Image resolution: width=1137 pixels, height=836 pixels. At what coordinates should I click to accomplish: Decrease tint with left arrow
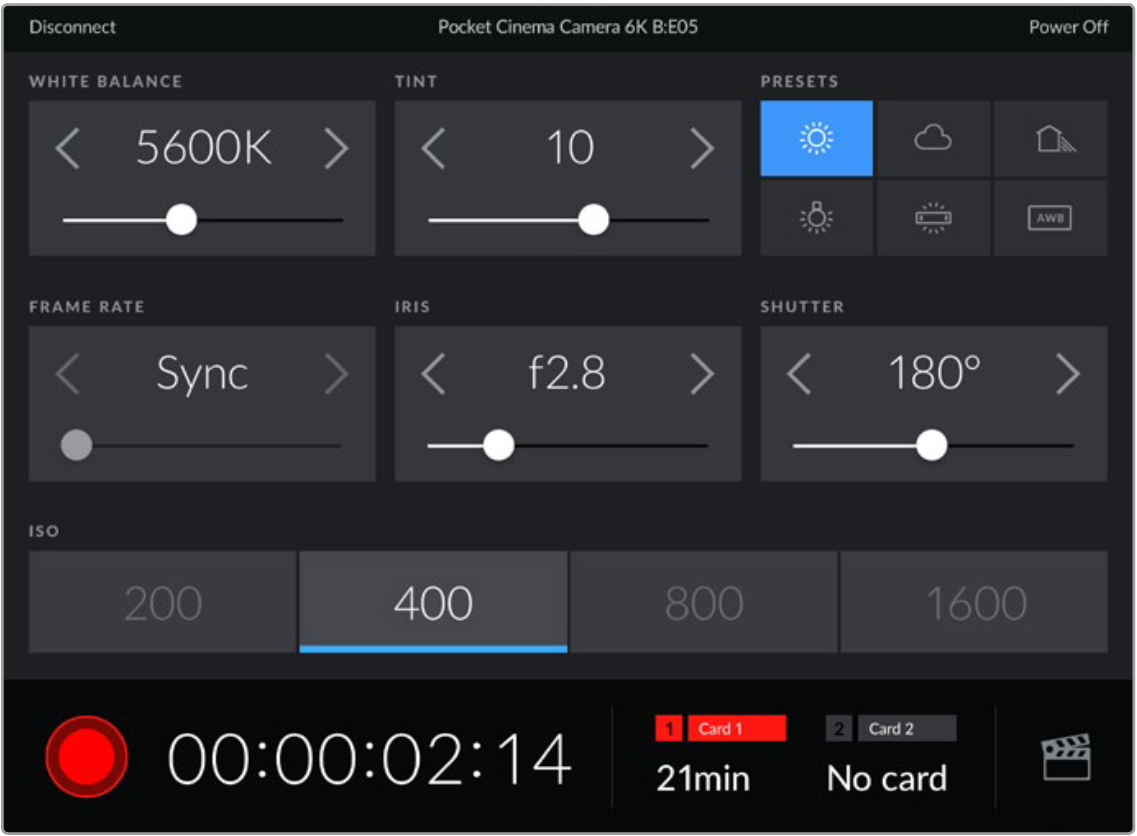click(x=433, y=149)
